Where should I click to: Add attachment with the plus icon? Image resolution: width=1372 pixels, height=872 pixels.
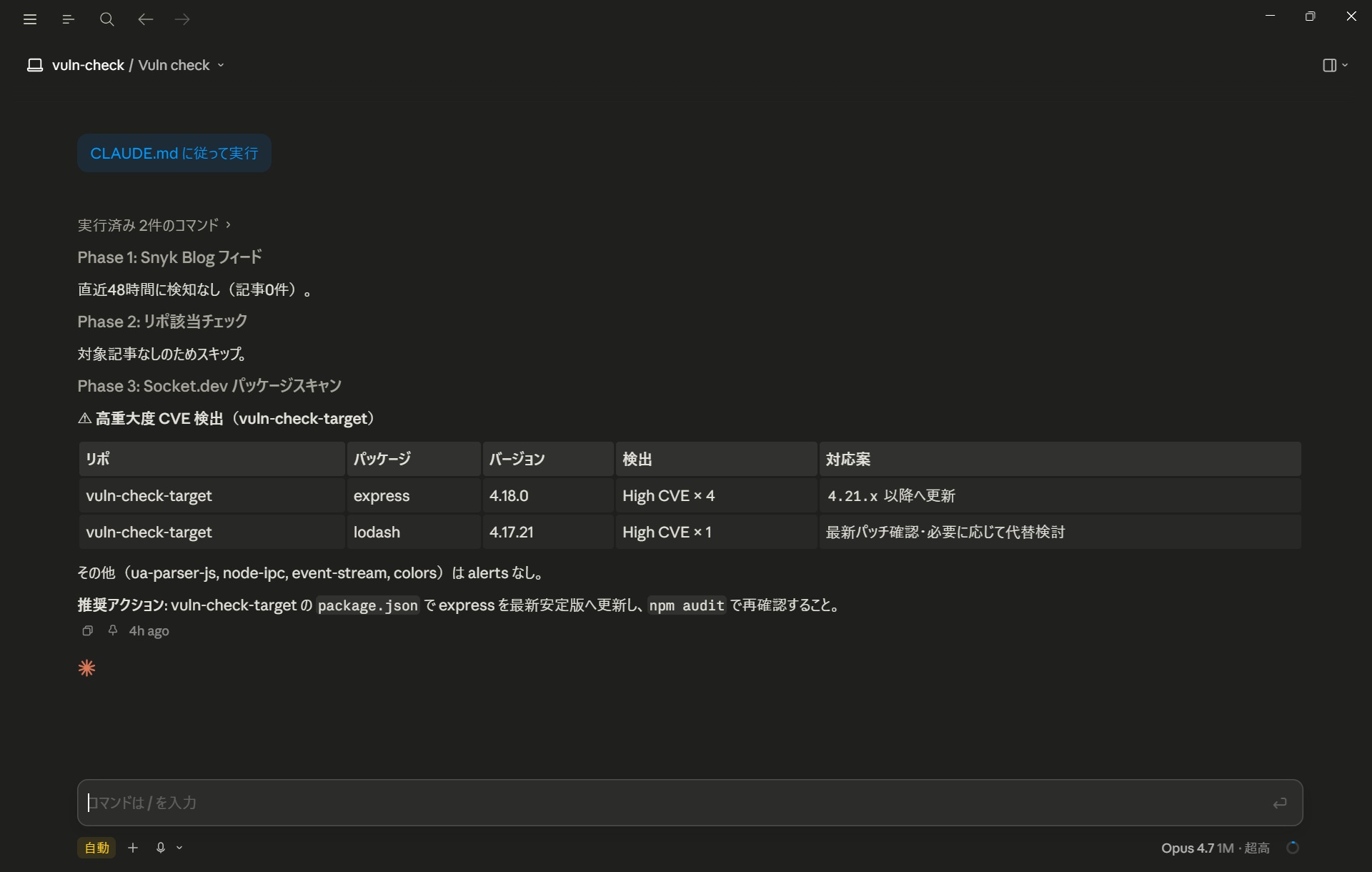coord(133,848)
